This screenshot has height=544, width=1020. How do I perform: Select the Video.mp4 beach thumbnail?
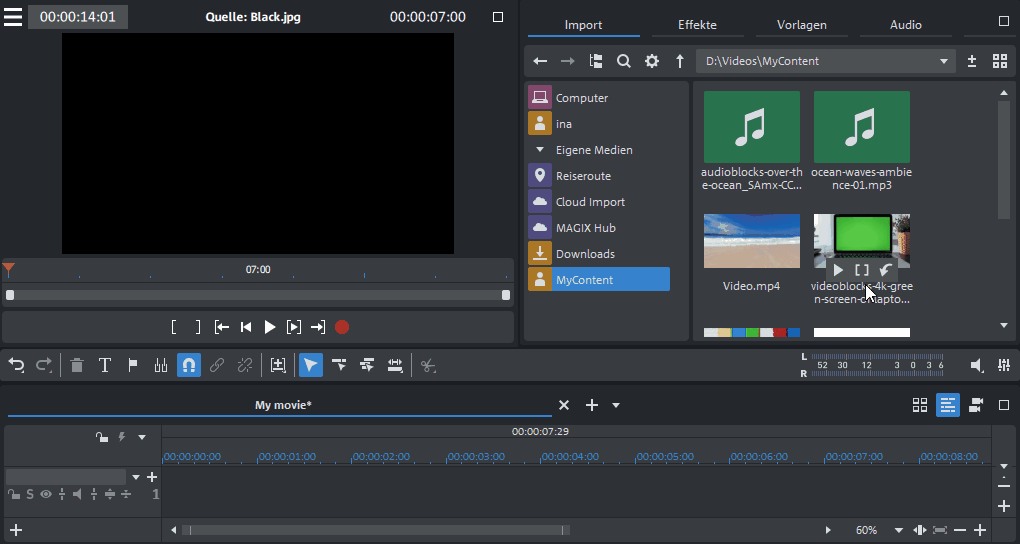(x=751, y=241)
